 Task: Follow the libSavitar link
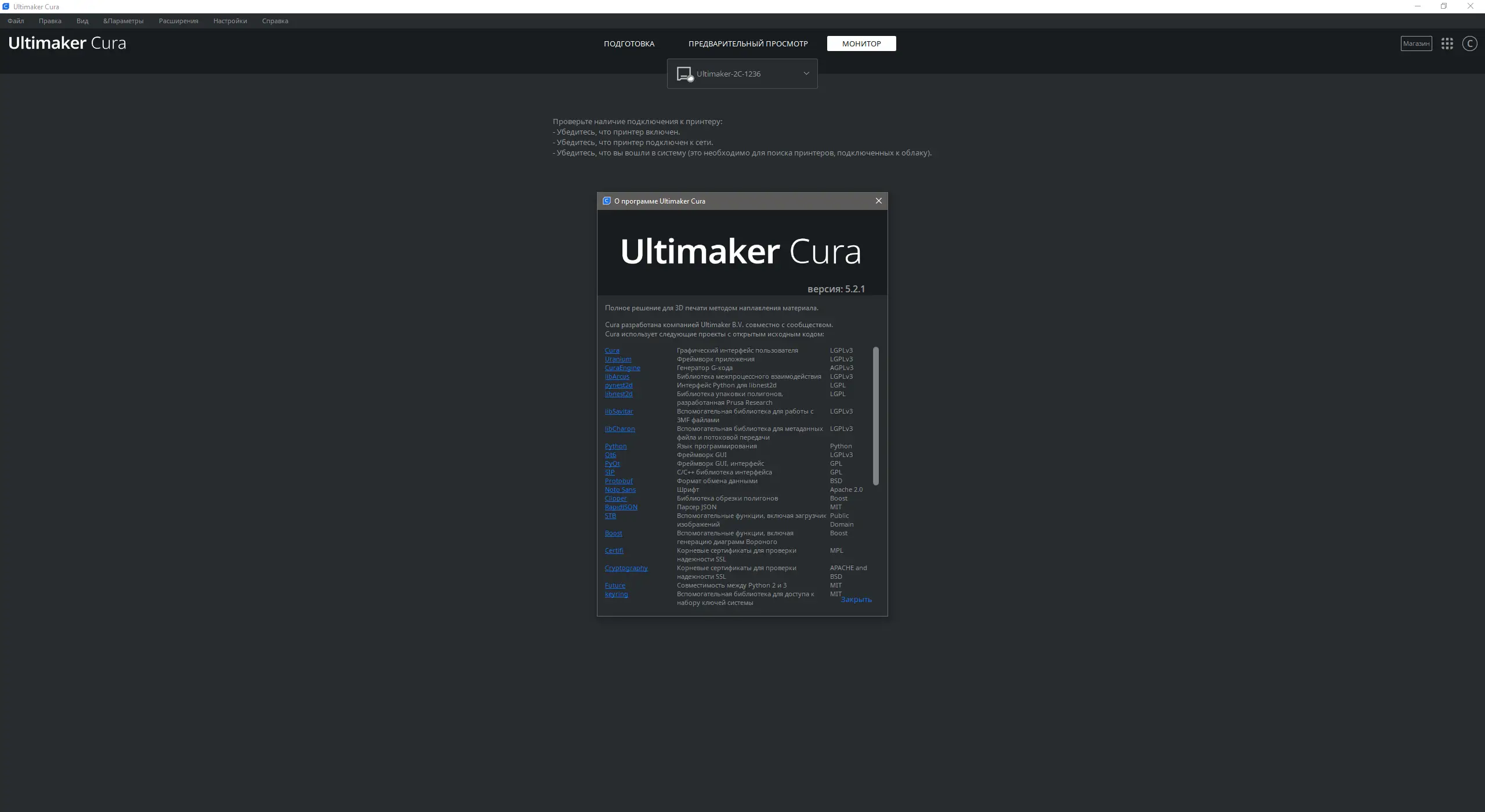(619, 411)
